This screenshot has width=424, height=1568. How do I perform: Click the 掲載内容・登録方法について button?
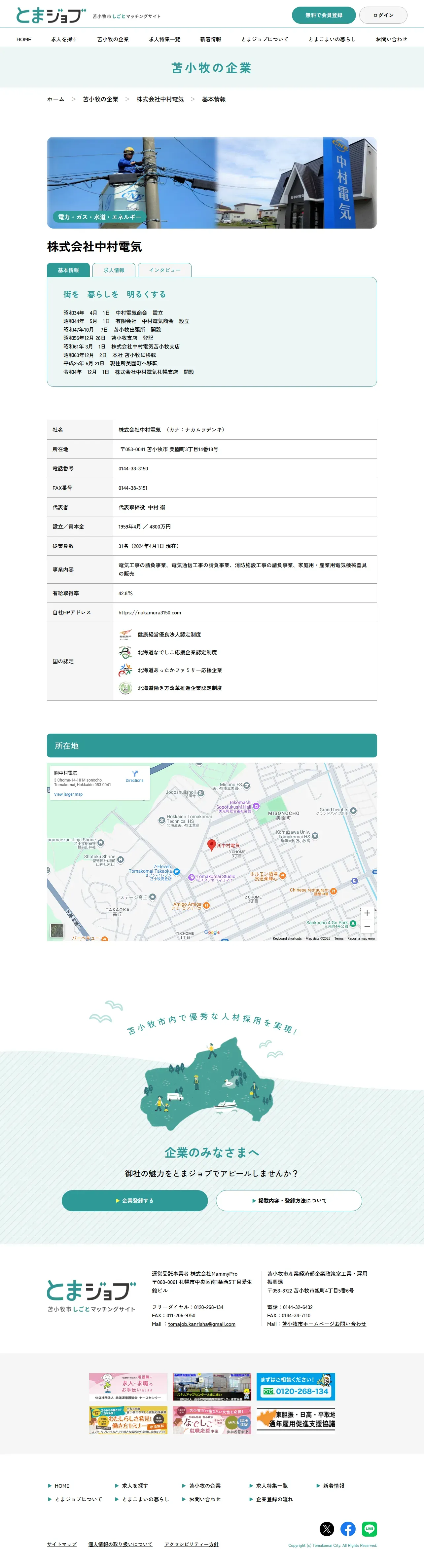tap(289, 1200)
